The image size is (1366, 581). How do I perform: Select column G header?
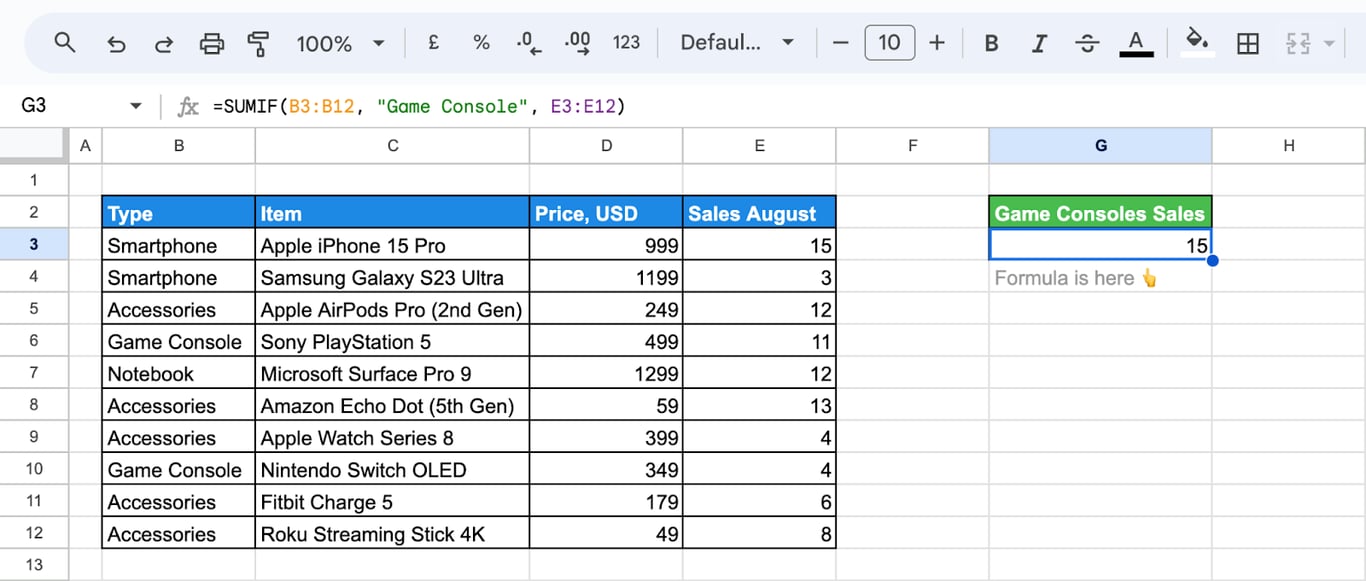pyautogui.click(x=1101, y=146)
